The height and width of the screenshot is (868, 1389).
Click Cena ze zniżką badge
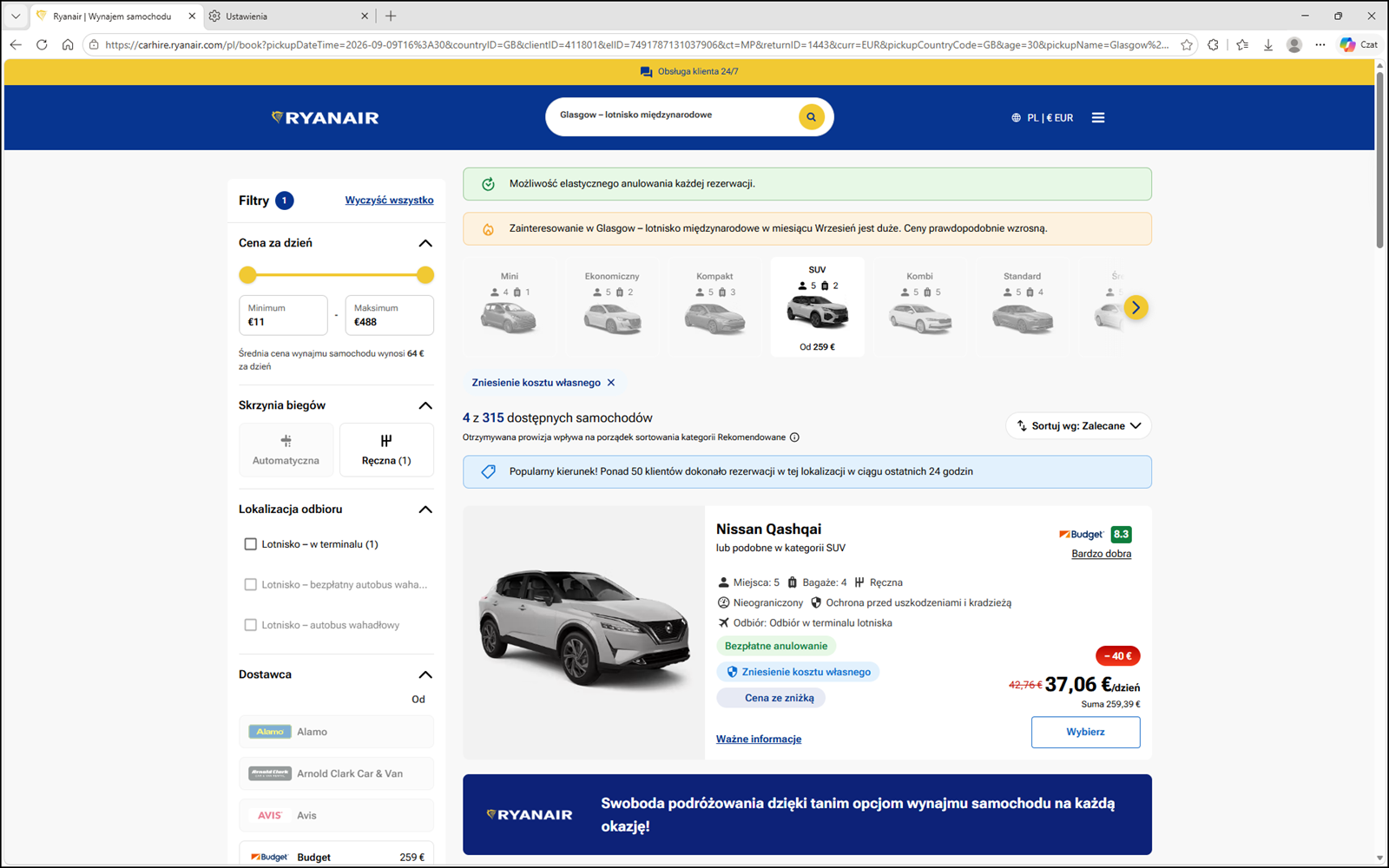[x=771, y=698]
